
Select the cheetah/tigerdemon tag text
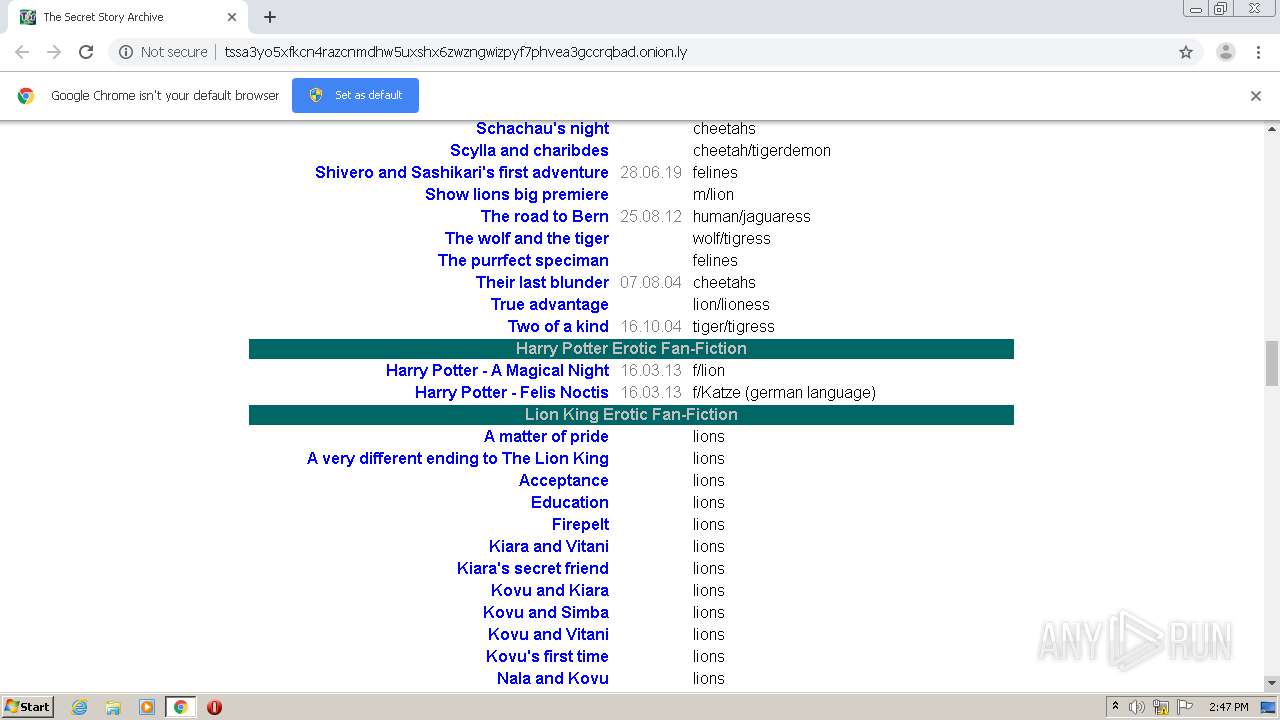tap(762, 150)
